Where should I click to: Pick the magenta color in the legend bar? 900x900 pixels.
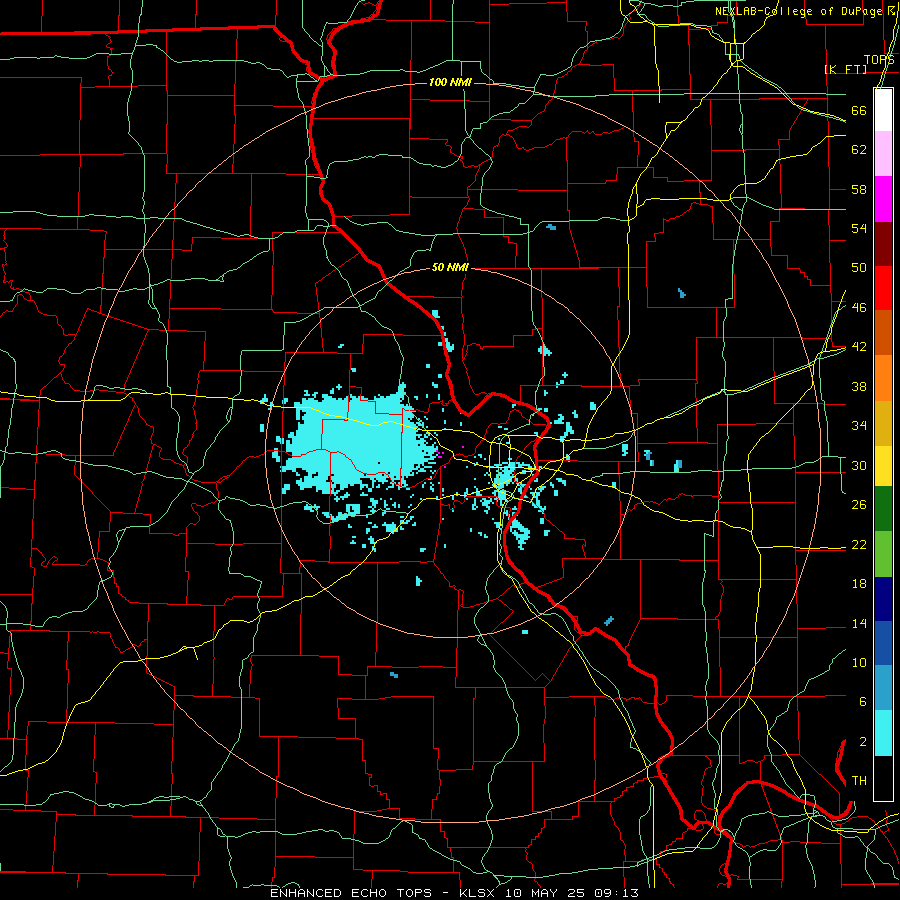(883, 199)
